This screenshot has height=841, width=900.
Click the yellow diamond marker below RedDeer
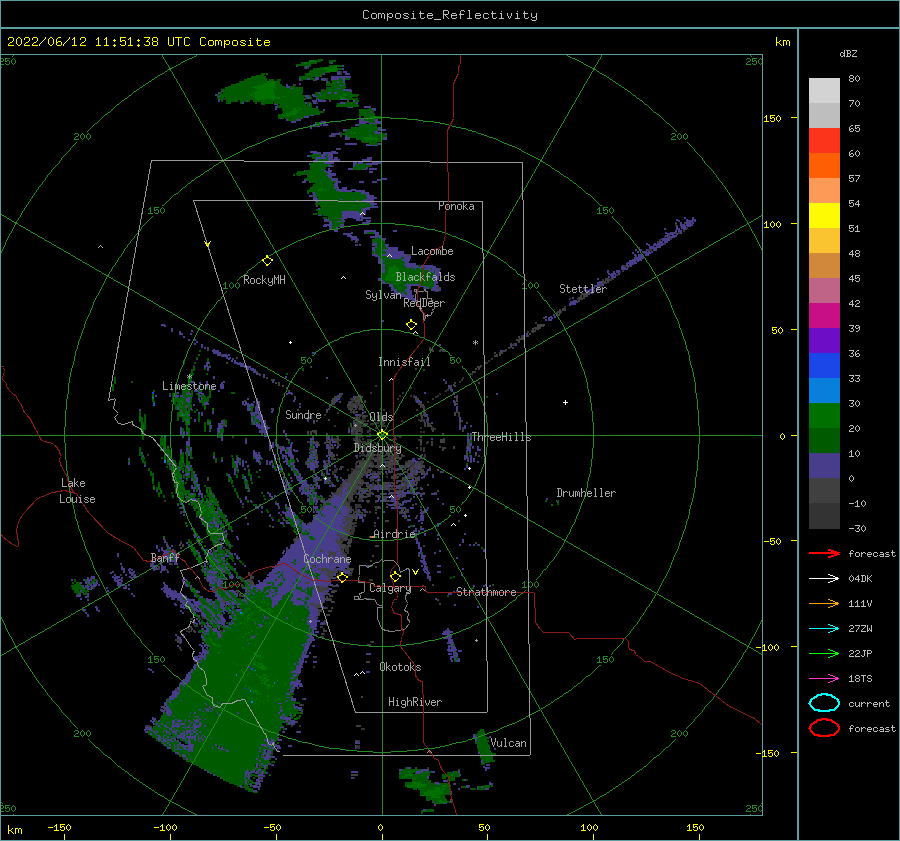(x=412, y=325)
